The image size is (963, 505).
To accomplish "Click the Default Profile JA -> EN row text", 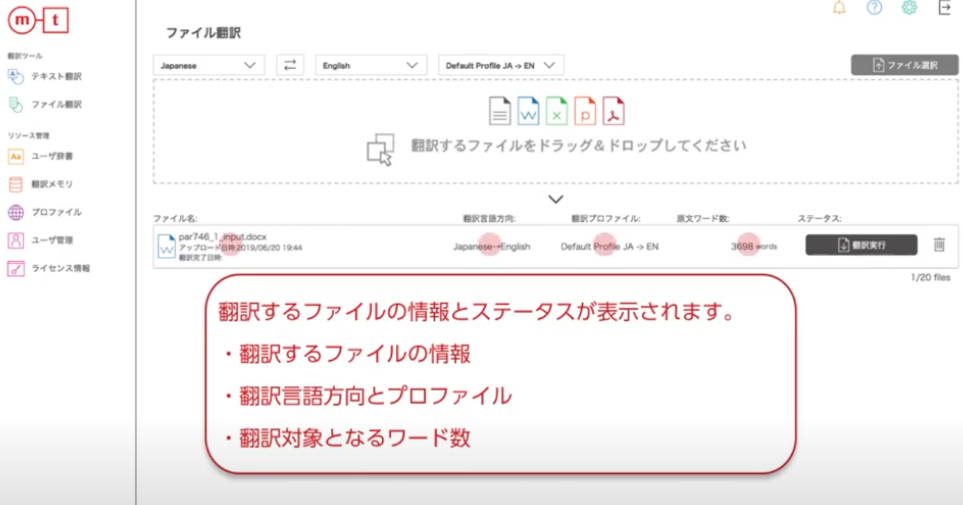I will [609, 246].
